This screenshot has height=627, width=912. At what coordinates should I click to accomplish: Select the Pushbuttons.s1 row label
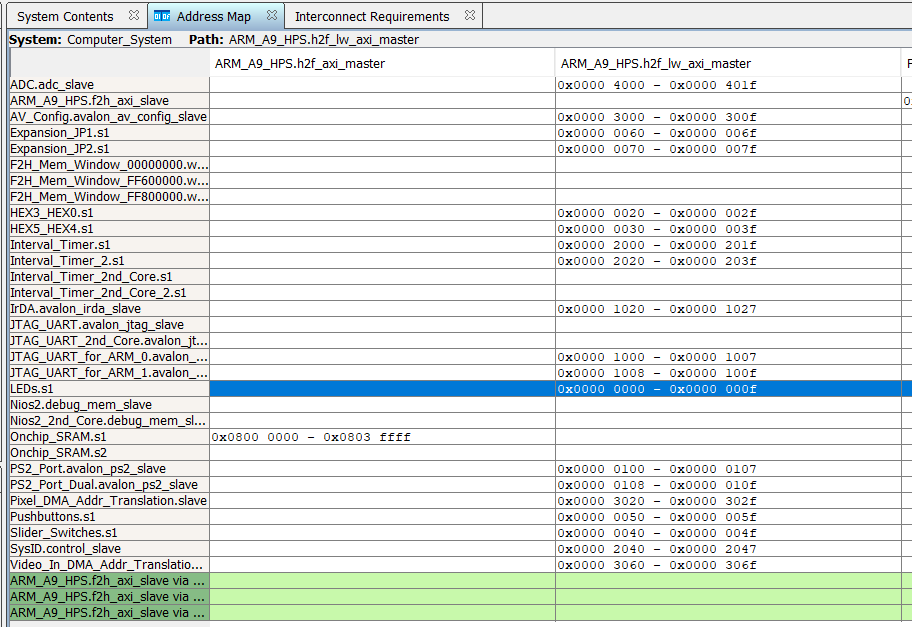pyautogui.click(x=53, y=517)
